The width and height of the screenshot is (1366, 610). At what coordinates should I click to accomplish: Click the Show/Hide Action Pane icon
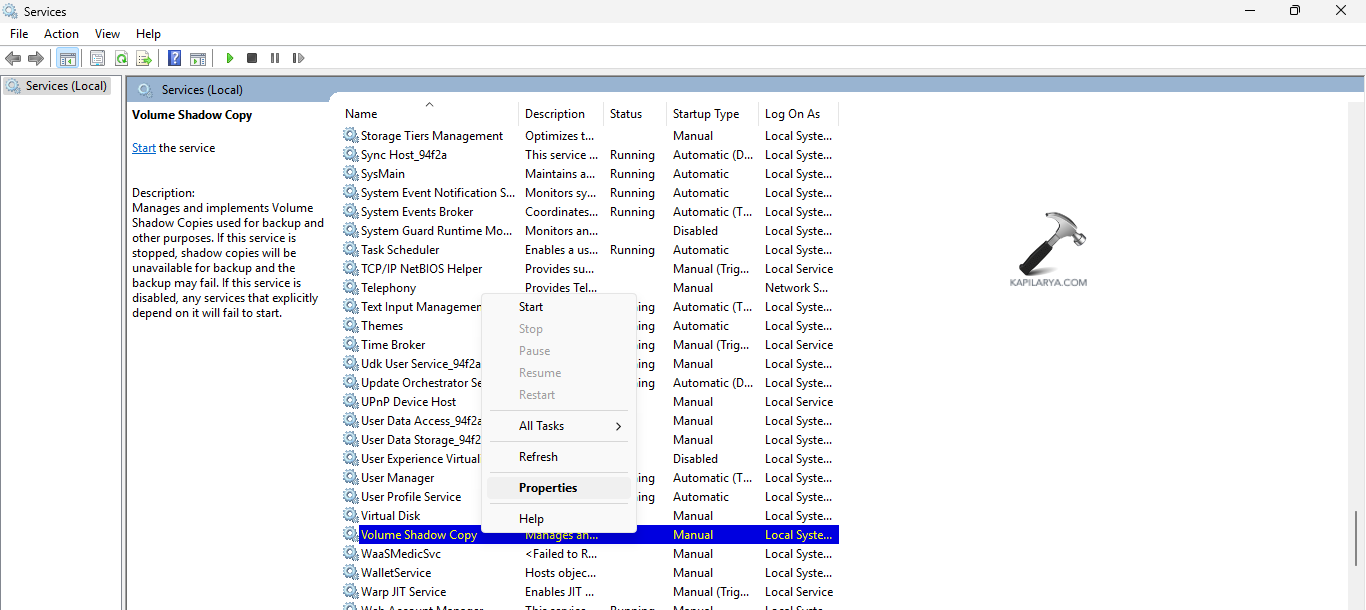198,58
